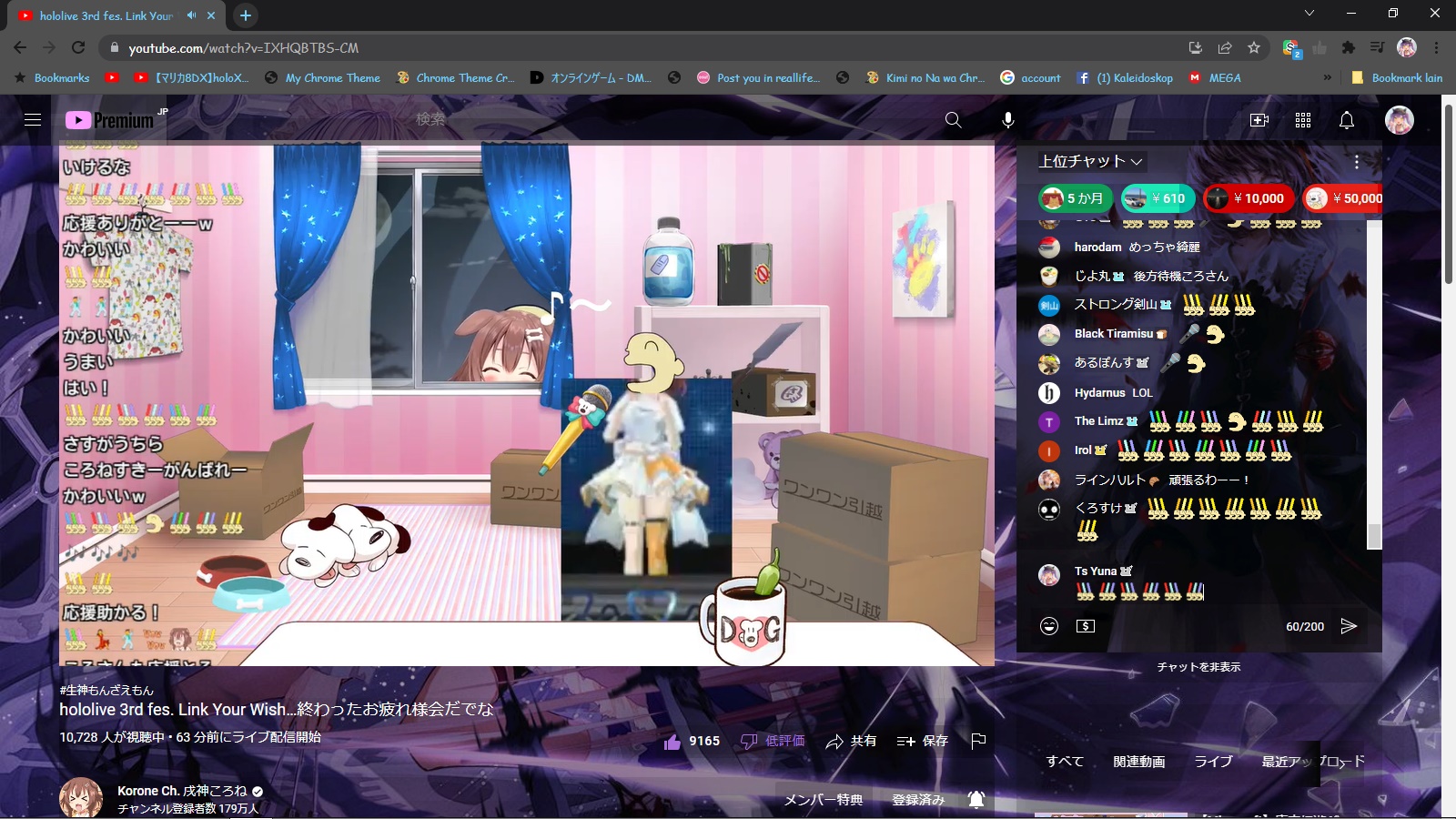Open Chrome extensions puzzle icon
Screen dimensions: 1456x819
click(x=1349, y=47)
